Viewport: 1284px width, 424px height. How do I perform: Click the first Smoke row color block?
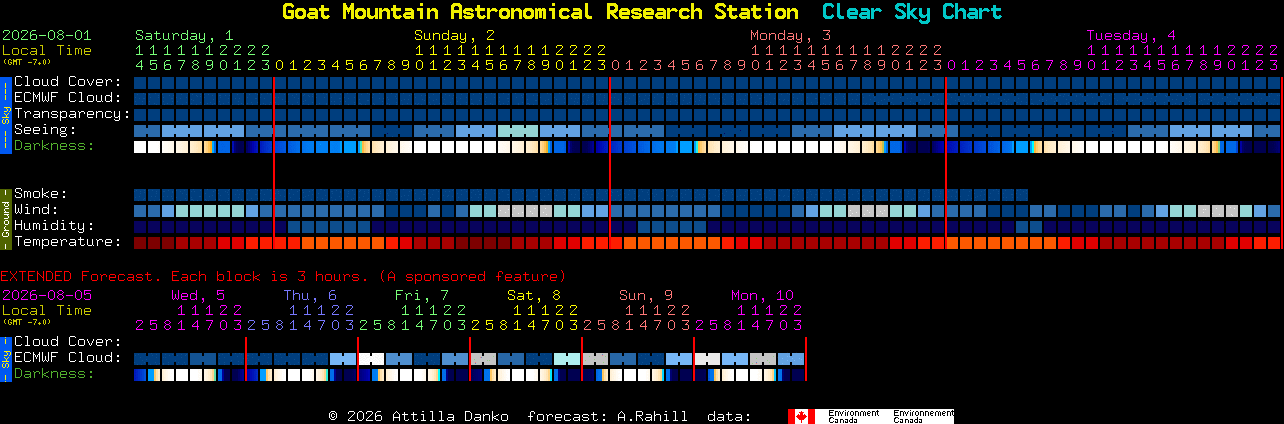[x=140, y=194]
